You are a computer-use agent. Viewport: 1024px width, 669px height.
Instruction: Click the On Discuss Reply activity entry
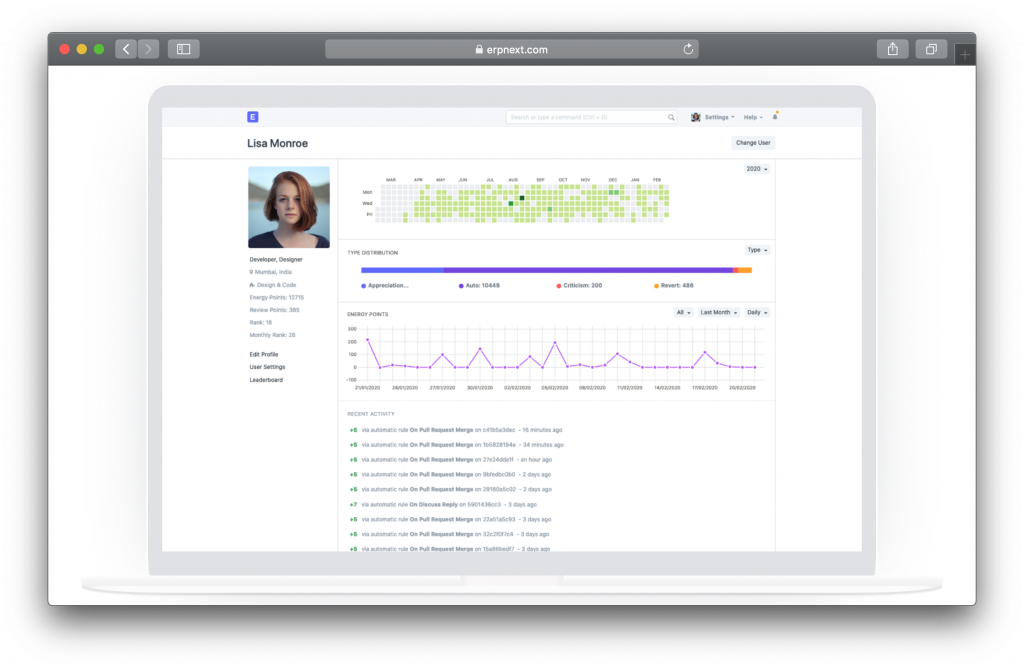click(443, 504)
